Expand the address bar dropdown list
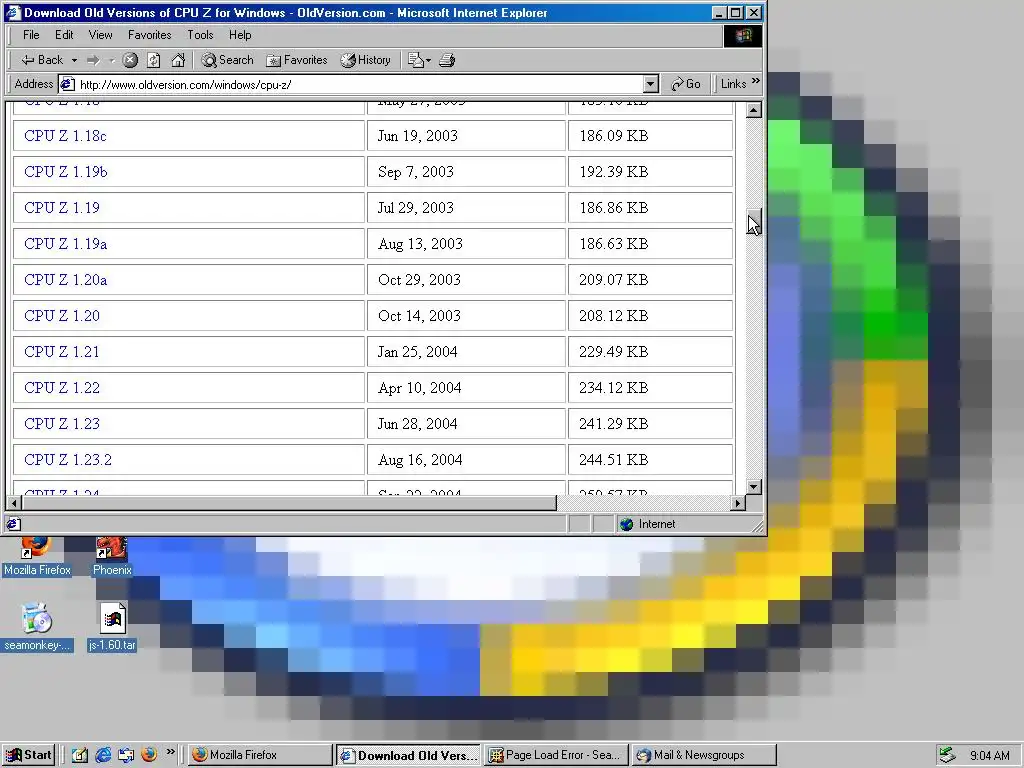 [x=650, y=84]
